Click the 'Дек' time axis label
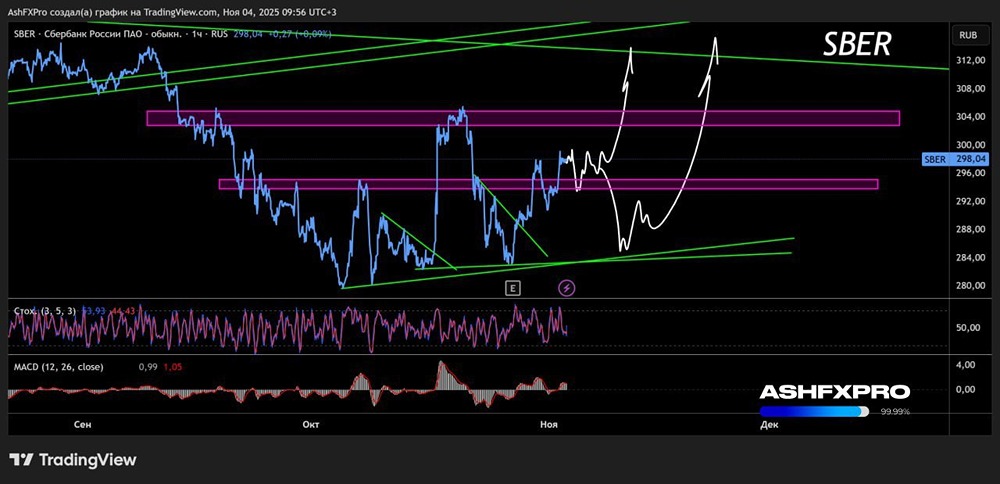The height and width of the screenshot is (484, 1000). tap(769, 425)
